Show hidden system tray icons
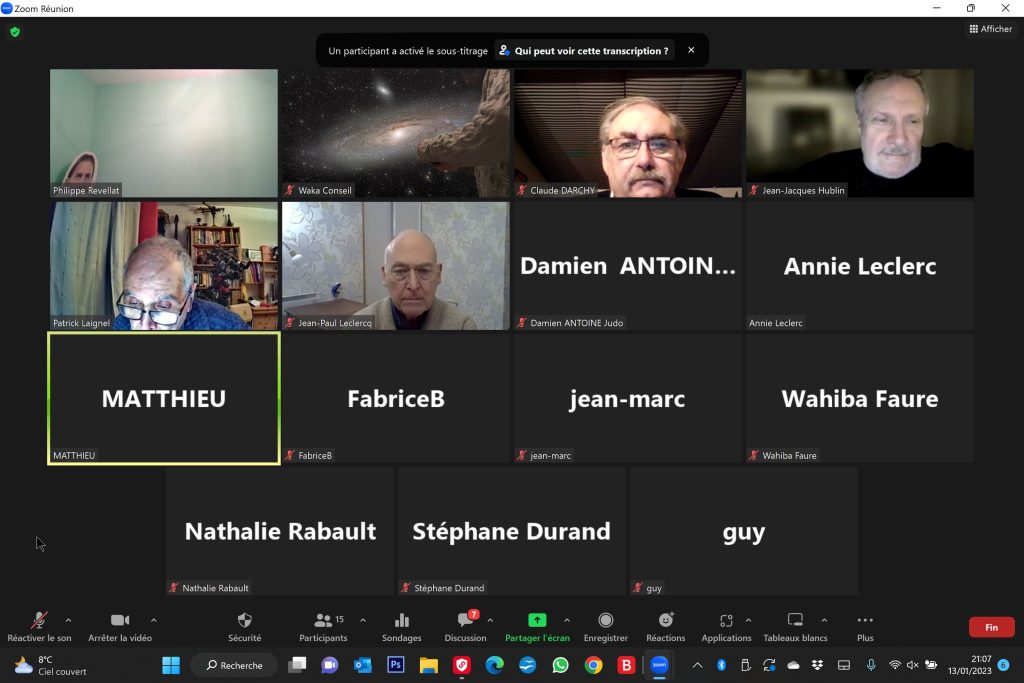The width and height of the screenshot is (1024, 683). click(697, 665)
